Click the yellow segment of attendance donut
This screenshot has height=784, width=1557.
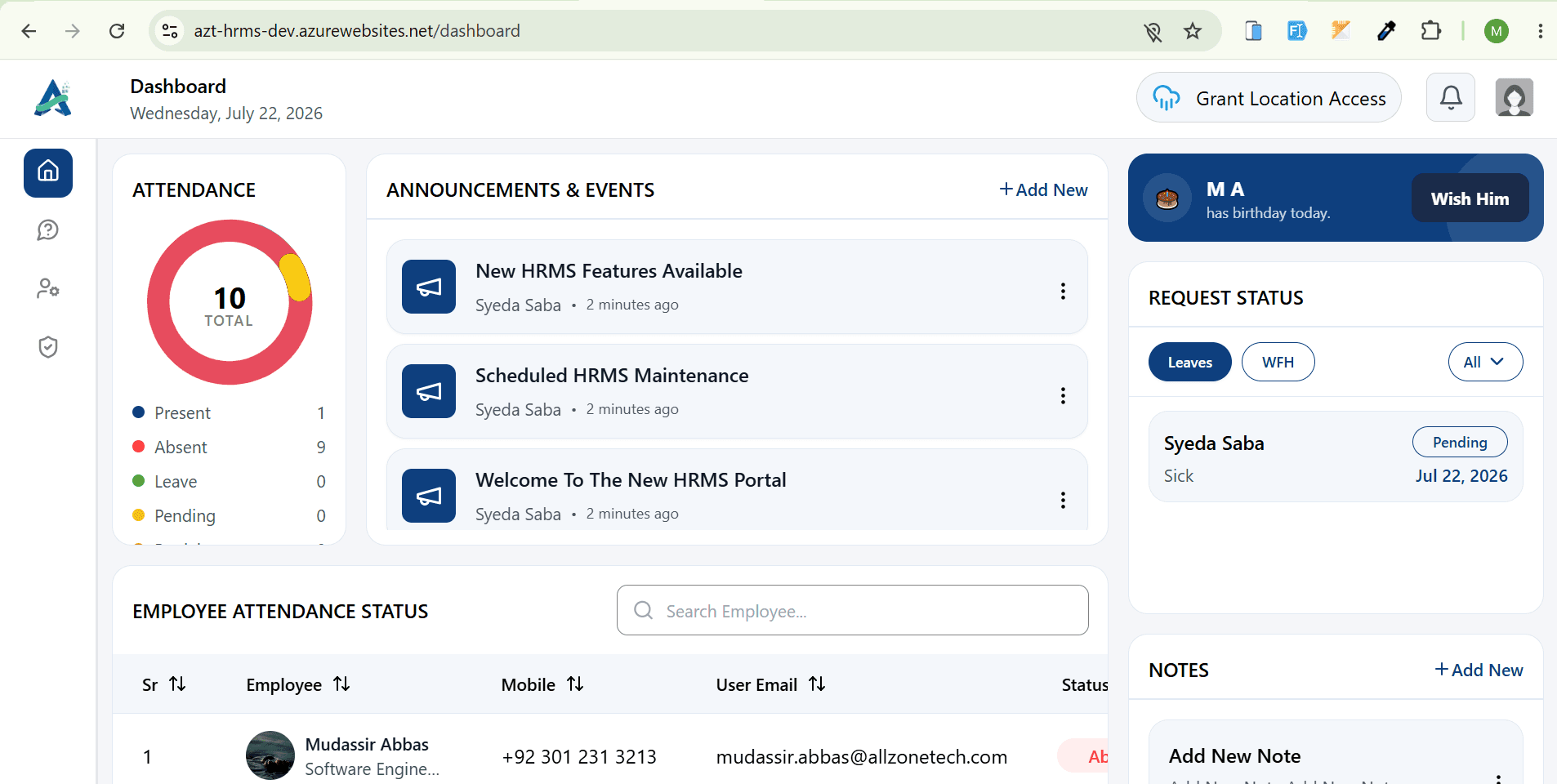click(295, 278)
